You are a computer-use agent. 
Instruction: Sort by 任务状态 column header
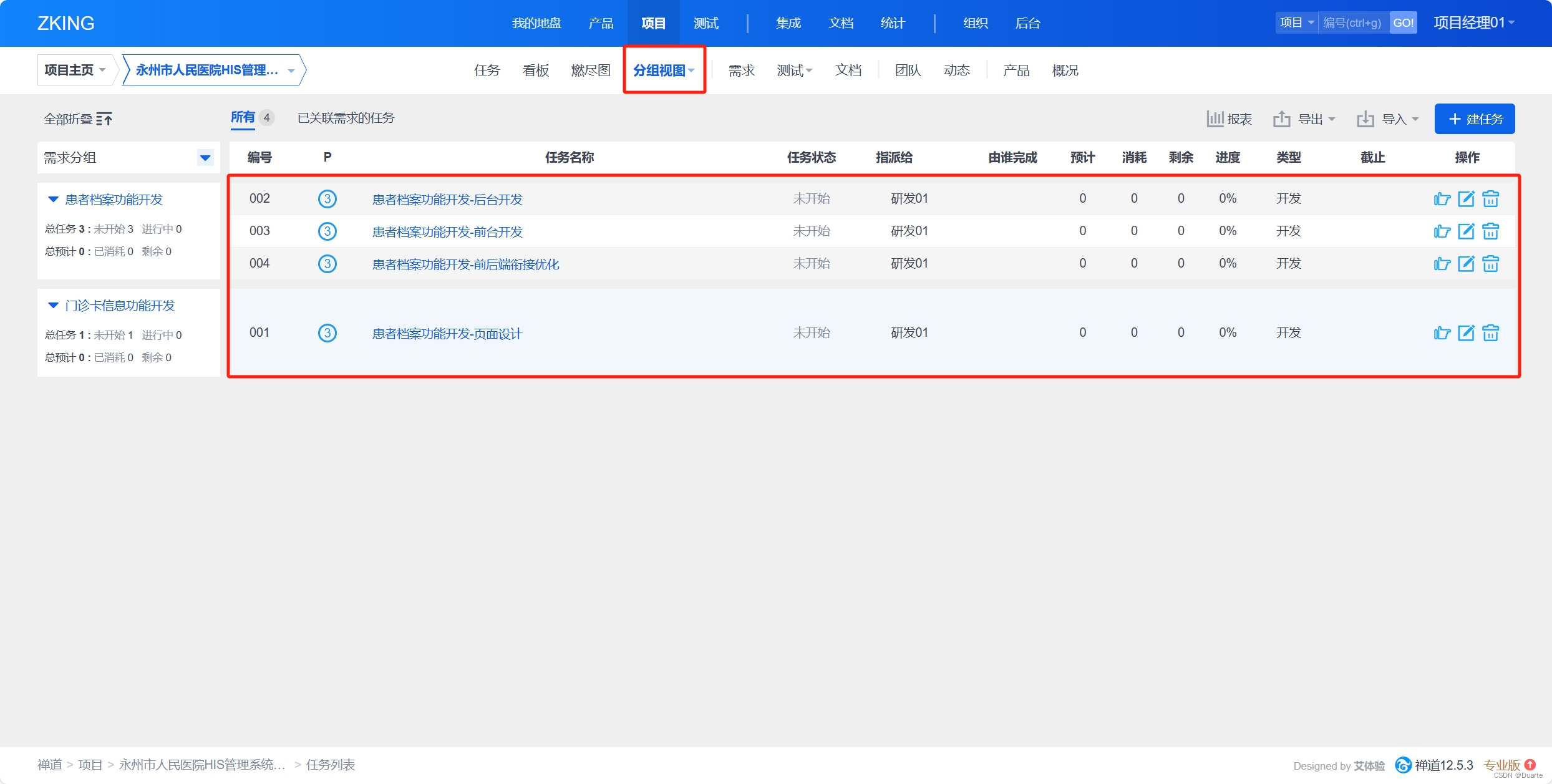(x=811, y=158)
